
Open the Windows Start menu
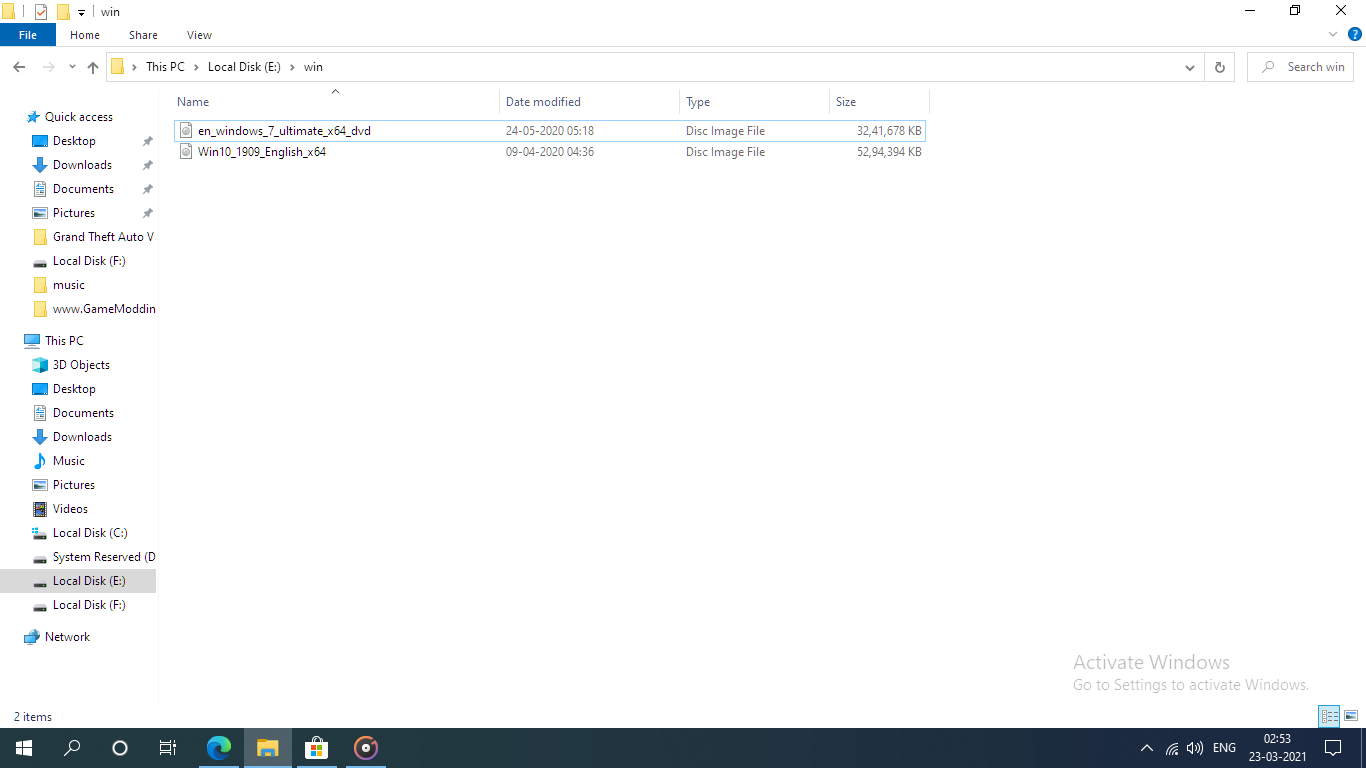(24, 748)
